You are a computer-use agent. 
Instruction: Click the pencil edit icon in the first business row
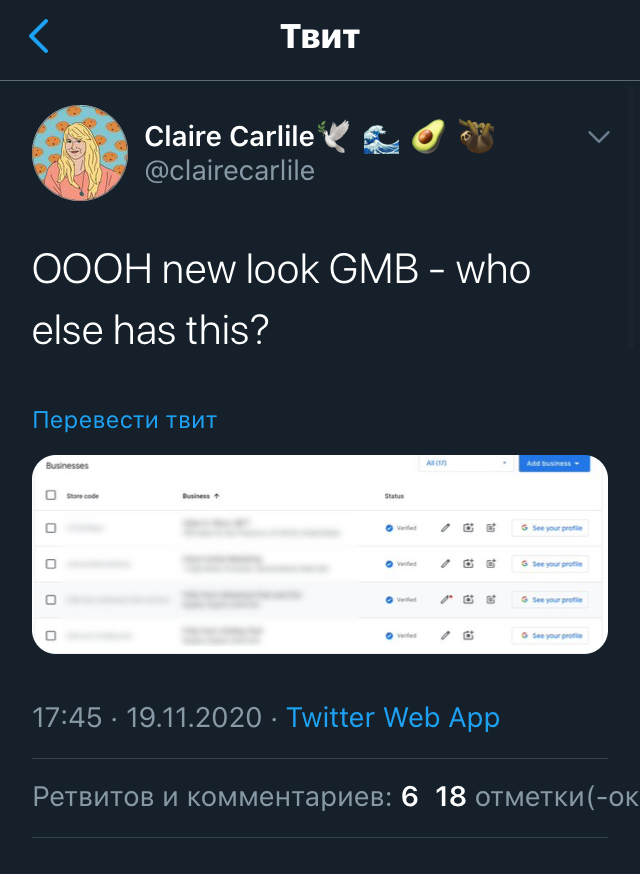pos(446,528)
